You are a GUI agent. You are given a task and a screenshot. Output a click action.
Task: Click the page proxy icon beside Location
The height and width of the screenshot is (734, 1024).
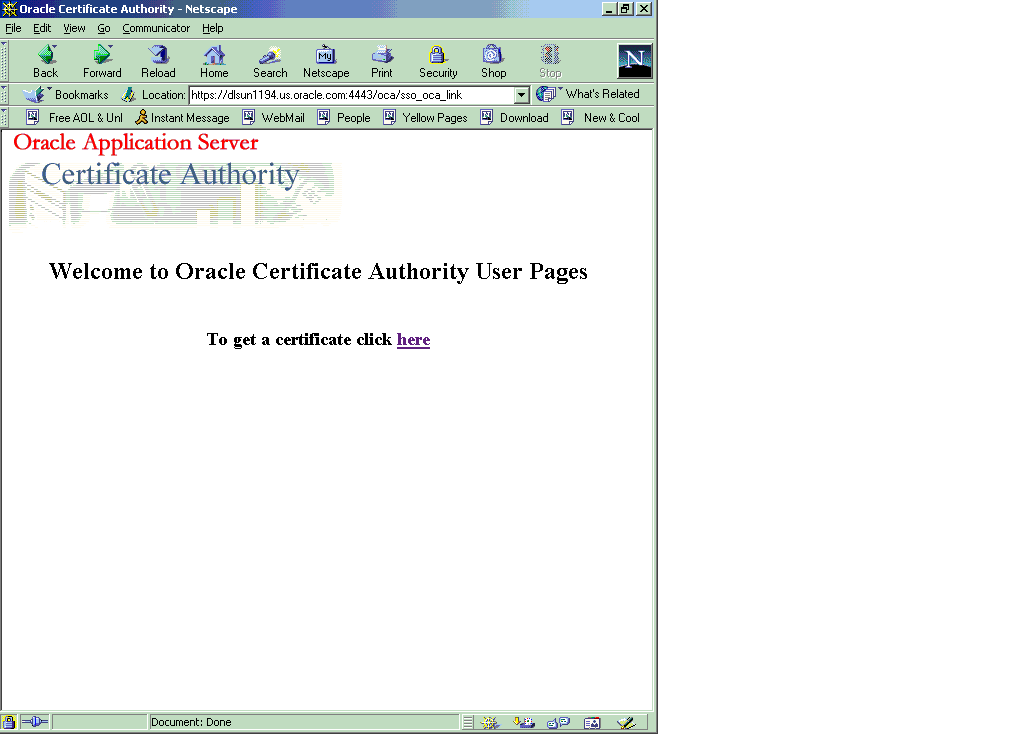pyautogui.click(x=129, y=95)
